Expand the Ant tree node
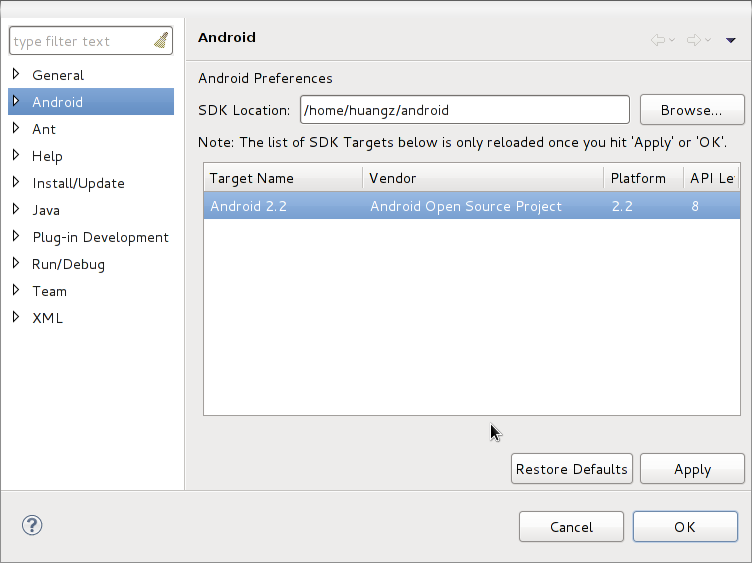This screenshot has height=563, width=752. [x=16, y=128]
